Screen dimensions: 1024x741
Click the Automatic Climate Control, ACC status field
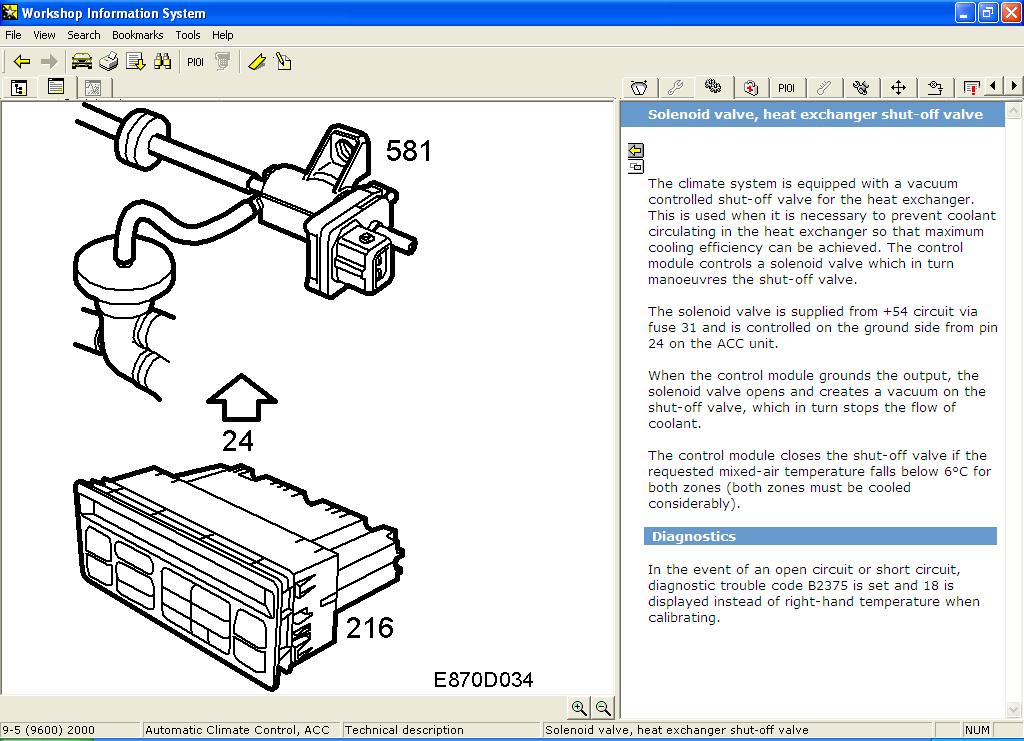click(x=240, y=729)
